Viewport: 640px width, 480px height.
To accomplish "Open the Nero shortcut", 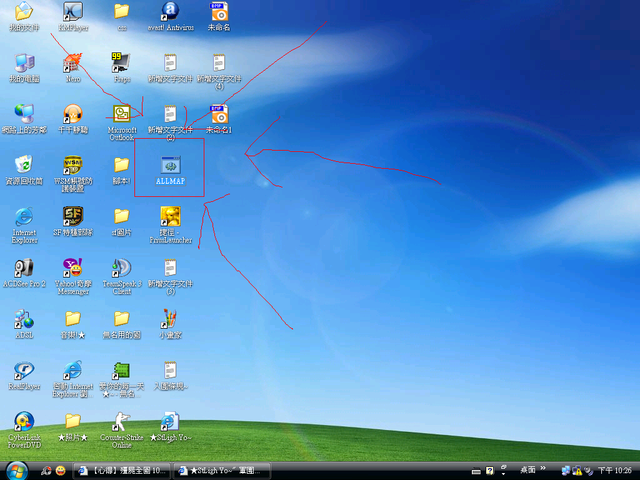I will [x=72, y=63].
